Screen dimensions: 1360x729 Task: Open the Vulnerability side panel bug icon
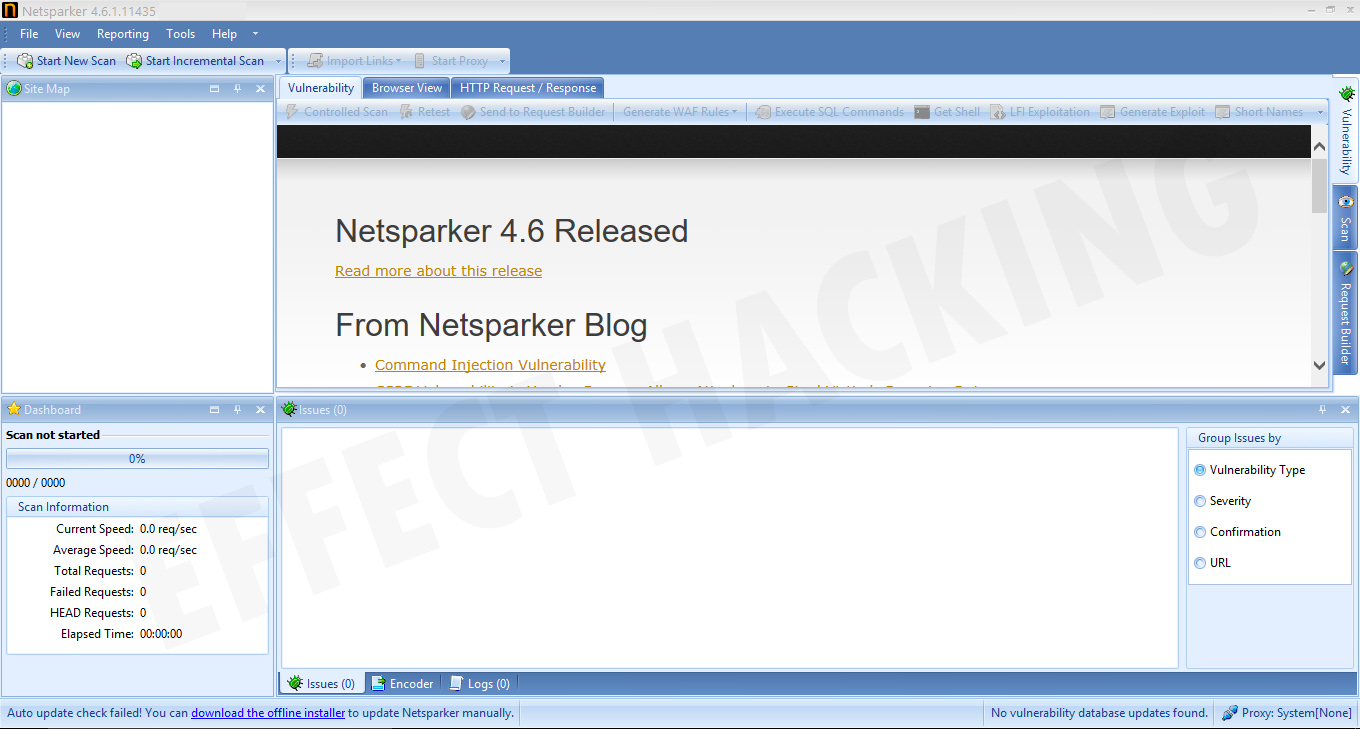pyautogui.click(x=1346, y=94)
